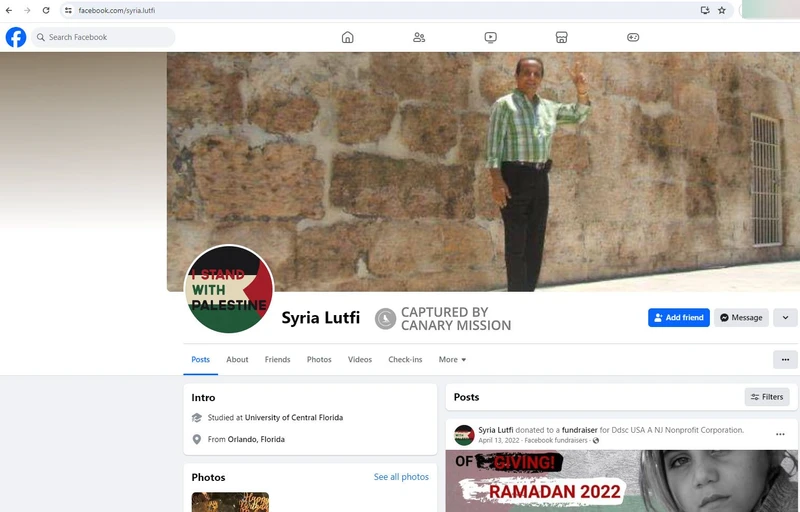Switch to the Photos tab

click(319, 360)
